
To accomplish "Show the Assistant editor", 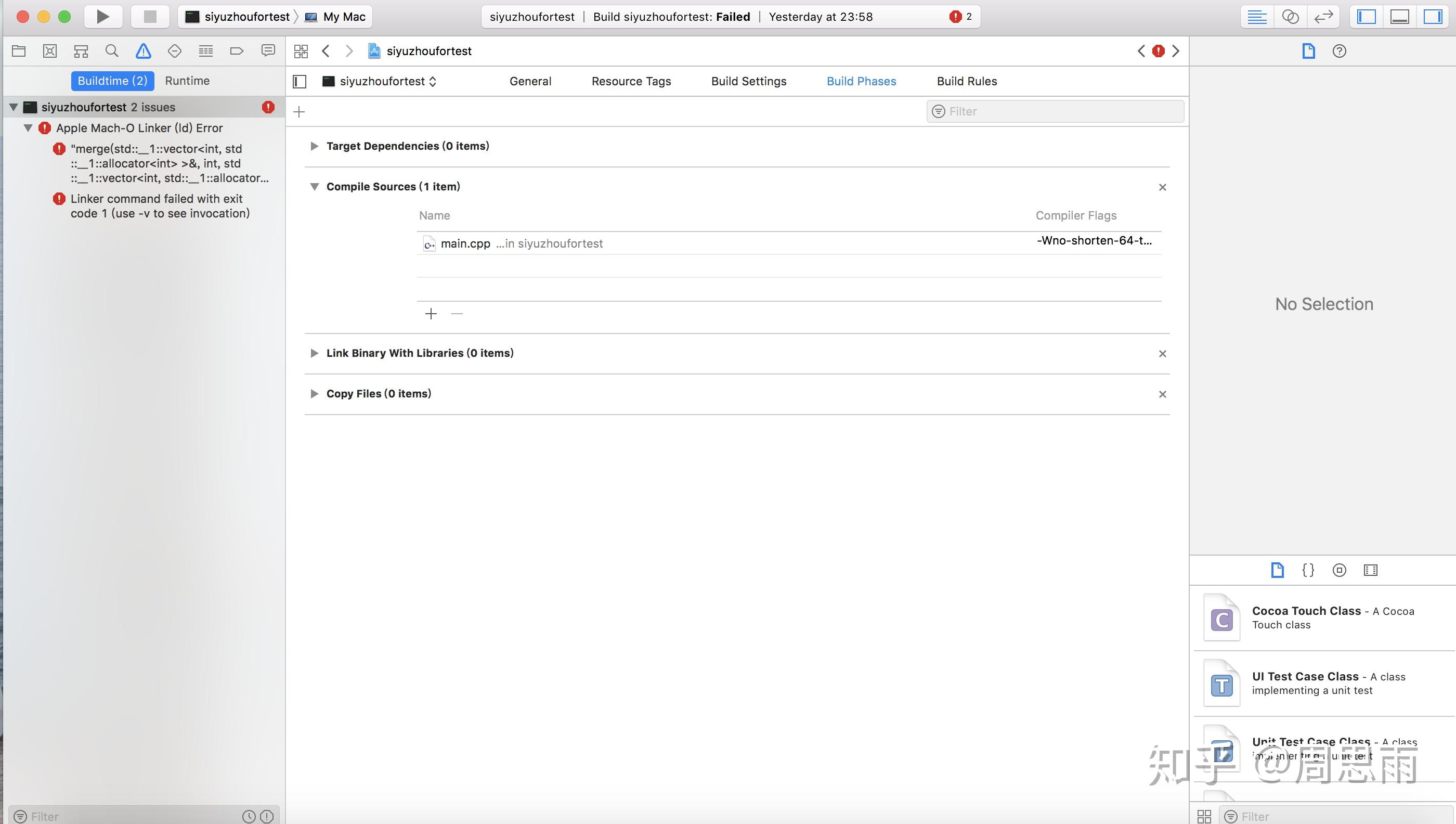I will click(x=1290, y=17).
